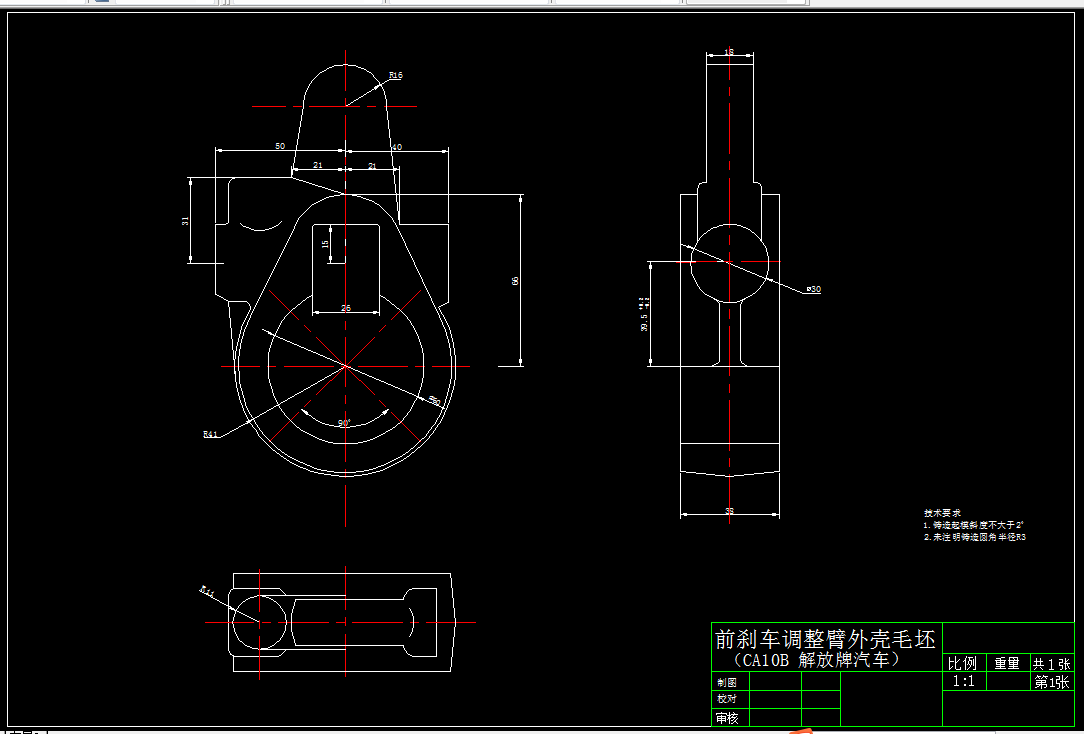The height and width of the screenshot is (734, 1084).
Task: Select the 比例 cell in title block
Action: tap(962, 664)
